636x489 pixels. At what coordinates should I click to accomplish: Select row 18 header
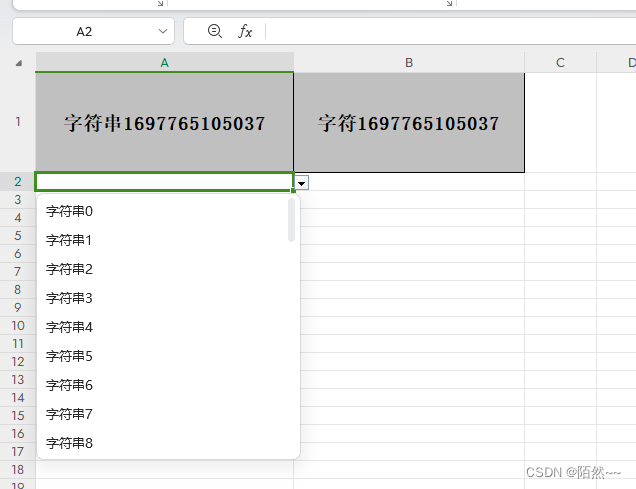(x=18, y=470)
